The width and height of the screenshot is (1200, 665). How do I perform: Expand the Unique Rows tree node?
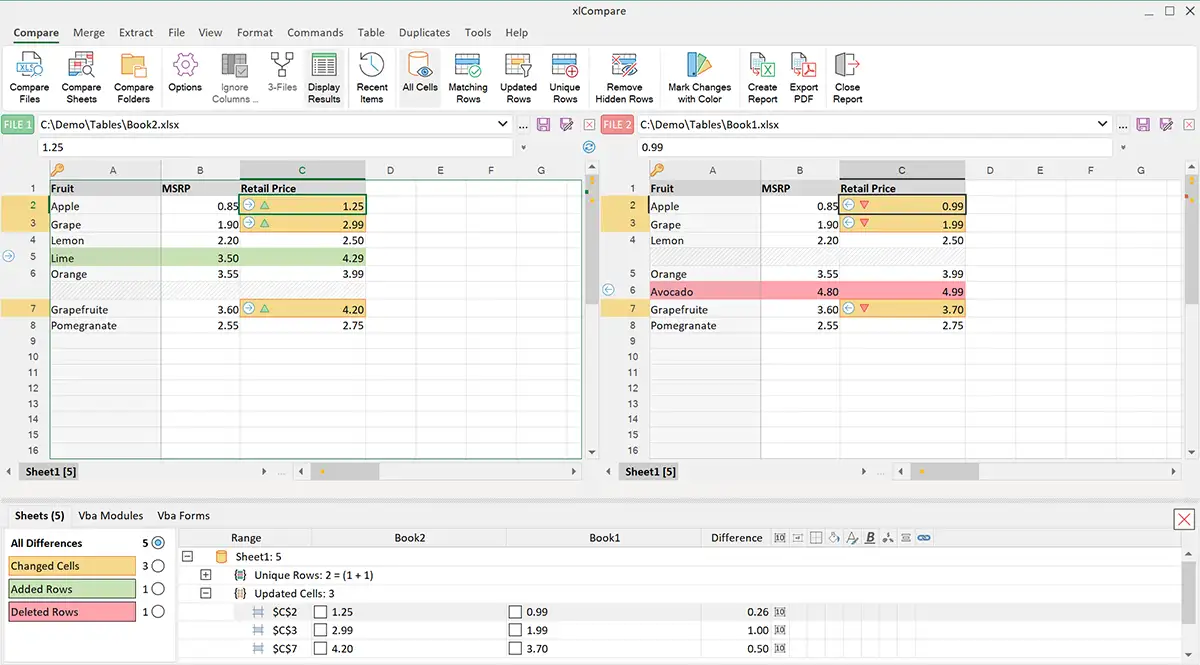pyautogui.click(x=206, y=575)
